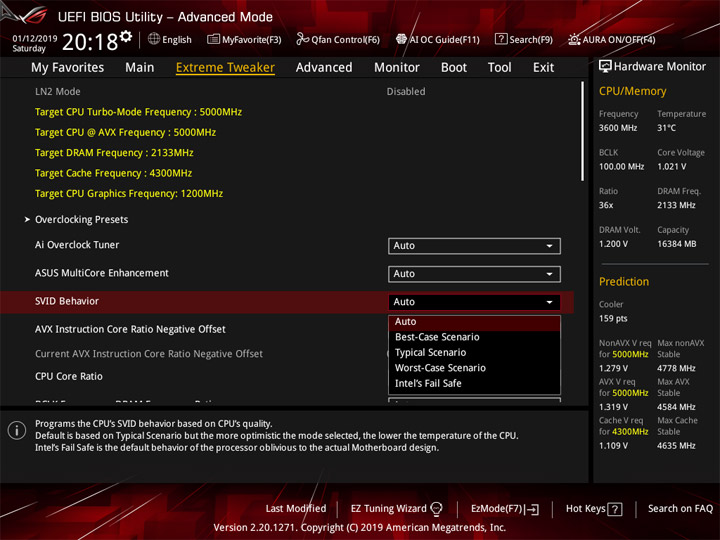Image resolution: width=720 pixels, height=540 pixels.
Task: Click the settings list vertical scrollbar
Action: coord(582,132)
